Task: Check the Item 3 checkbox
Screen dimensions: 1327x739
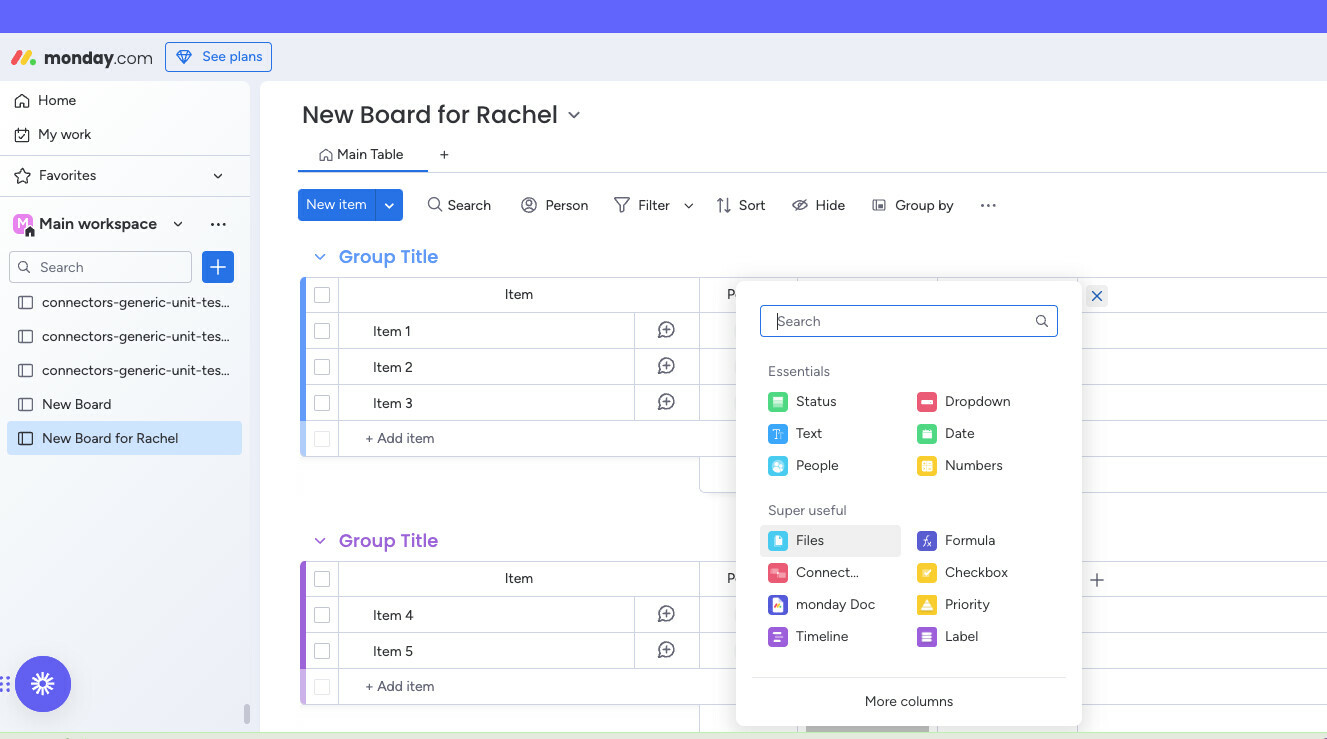Action: (x=322, y=403)
